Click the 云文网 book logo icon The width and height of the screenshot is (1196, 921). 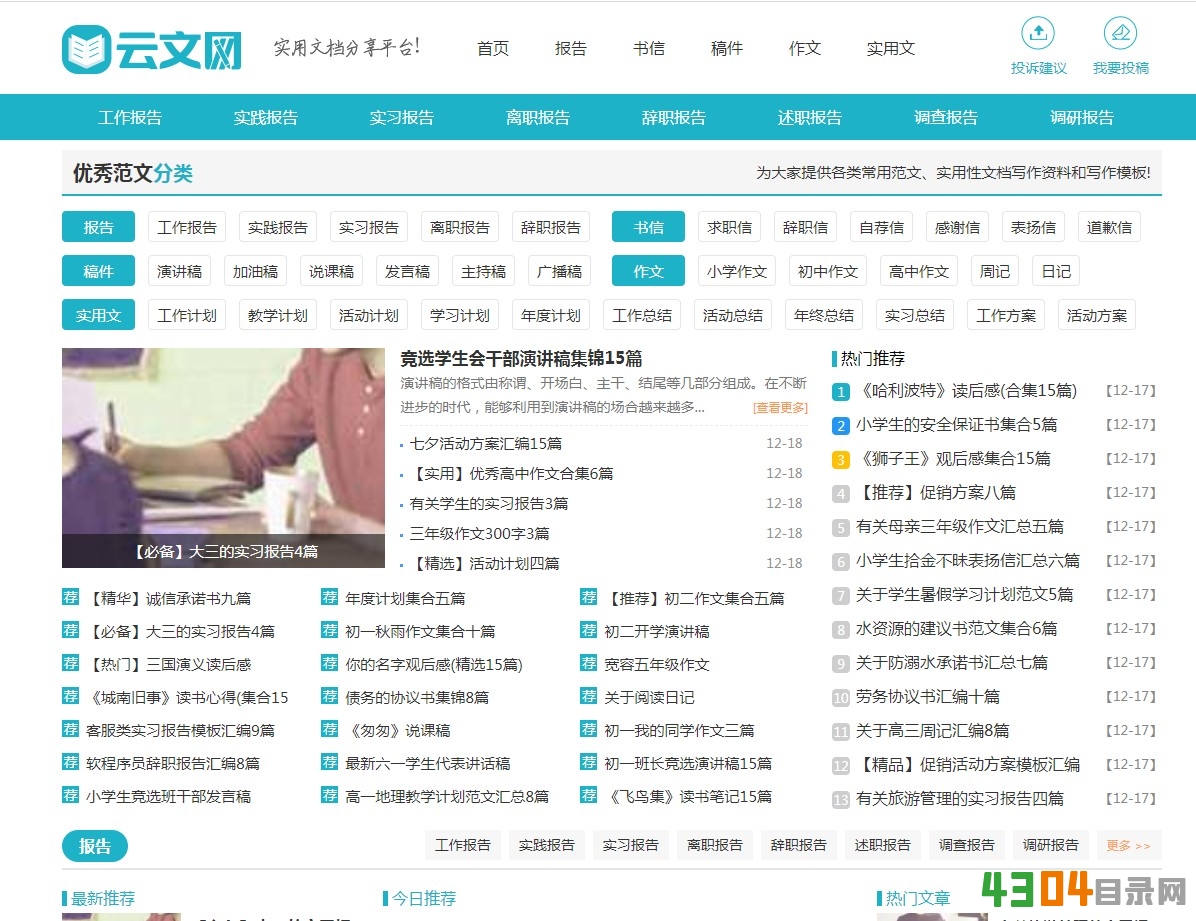[x=86, y=50]
